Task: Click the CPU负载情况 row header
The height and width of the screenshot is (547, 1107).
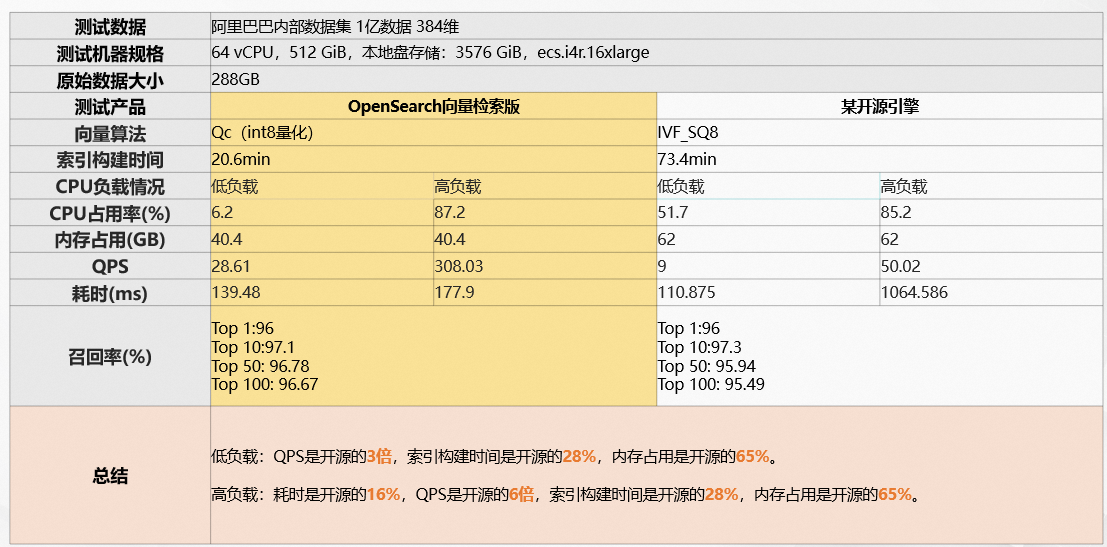Action: tap(110, 186)
